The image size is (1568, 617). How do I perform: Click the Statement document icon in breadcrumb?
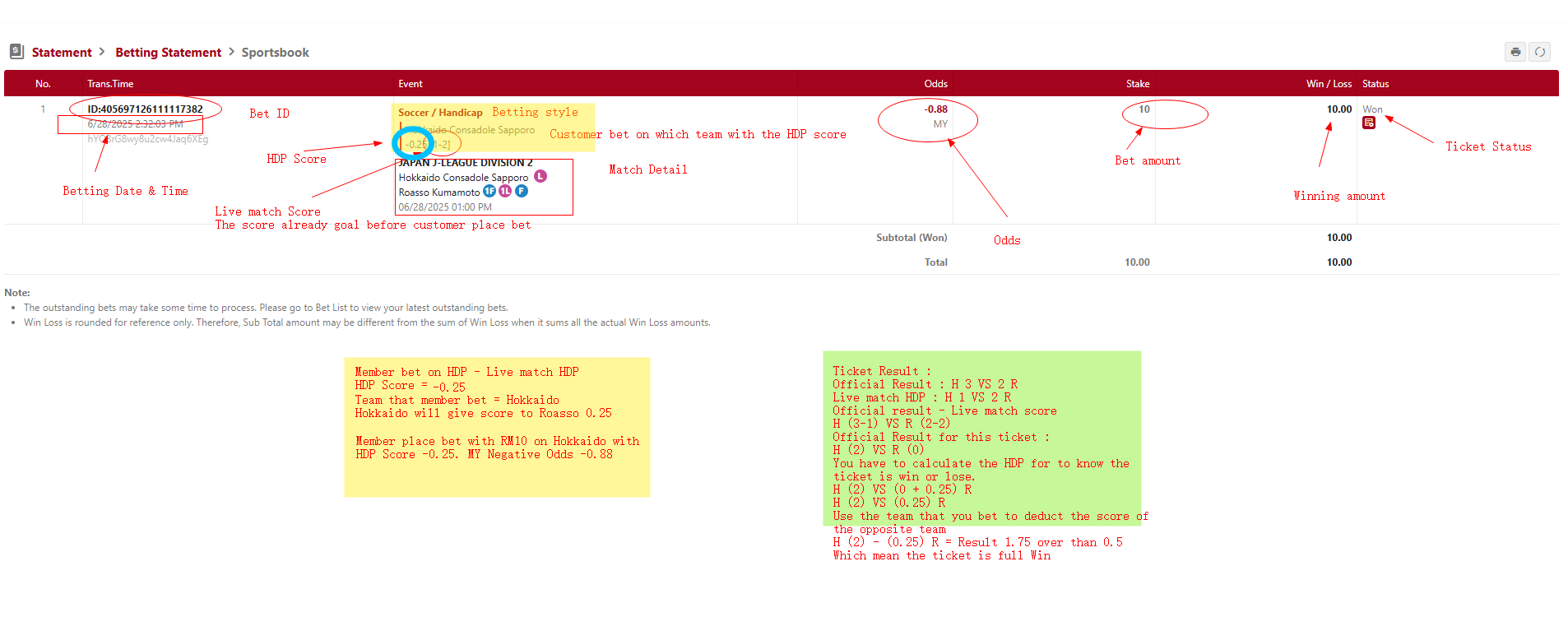16,52
